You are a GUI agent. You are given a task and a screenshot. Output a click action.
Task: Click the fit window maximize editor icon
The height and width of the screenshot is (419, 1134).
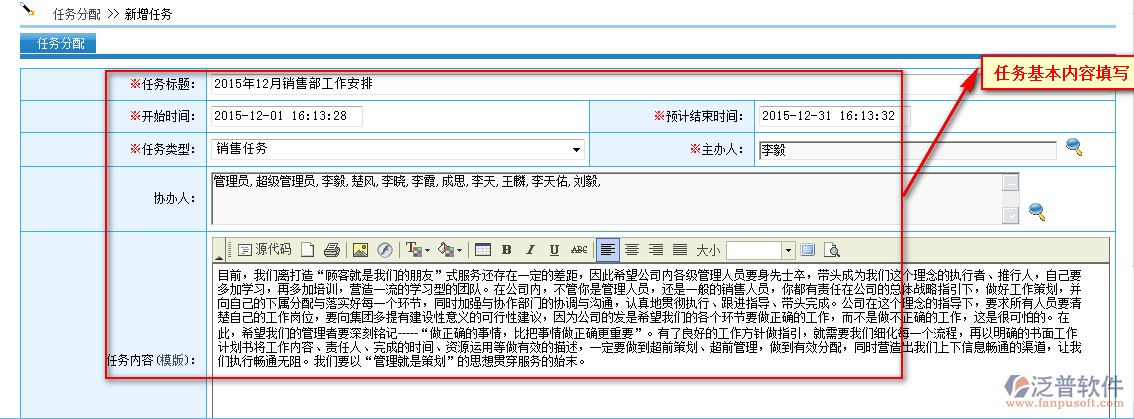(x=808, y=250)
